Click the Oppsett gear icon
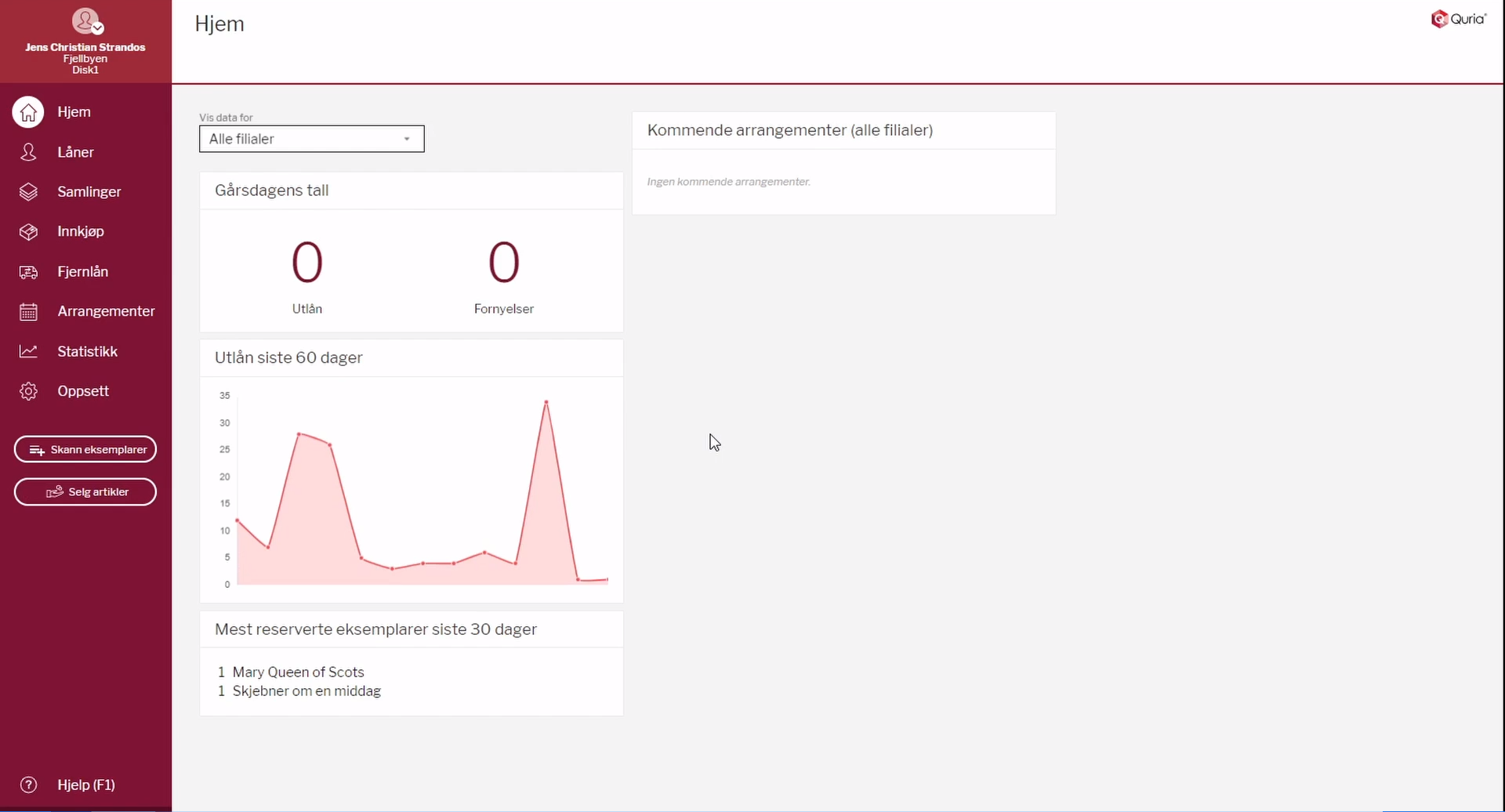The height and width of the screenshot is (812, 1505). click(28, 391)
